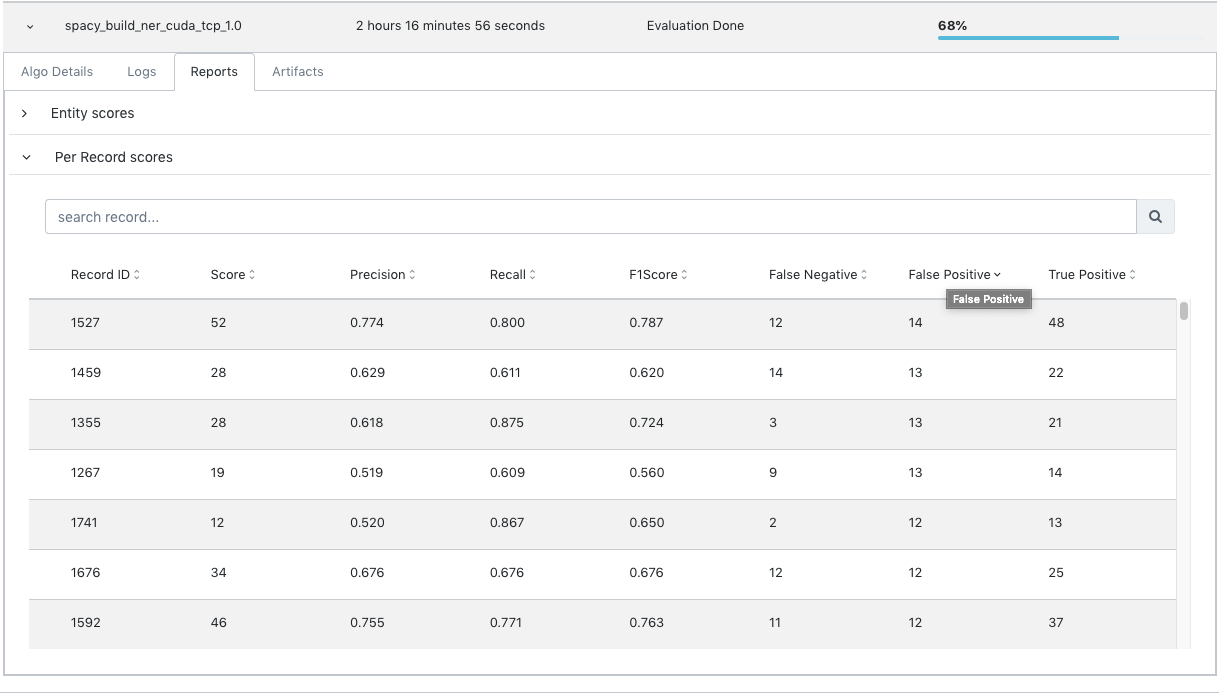1219x693 pixels.
Task: Select the row for record 1527
Action: 600,323
